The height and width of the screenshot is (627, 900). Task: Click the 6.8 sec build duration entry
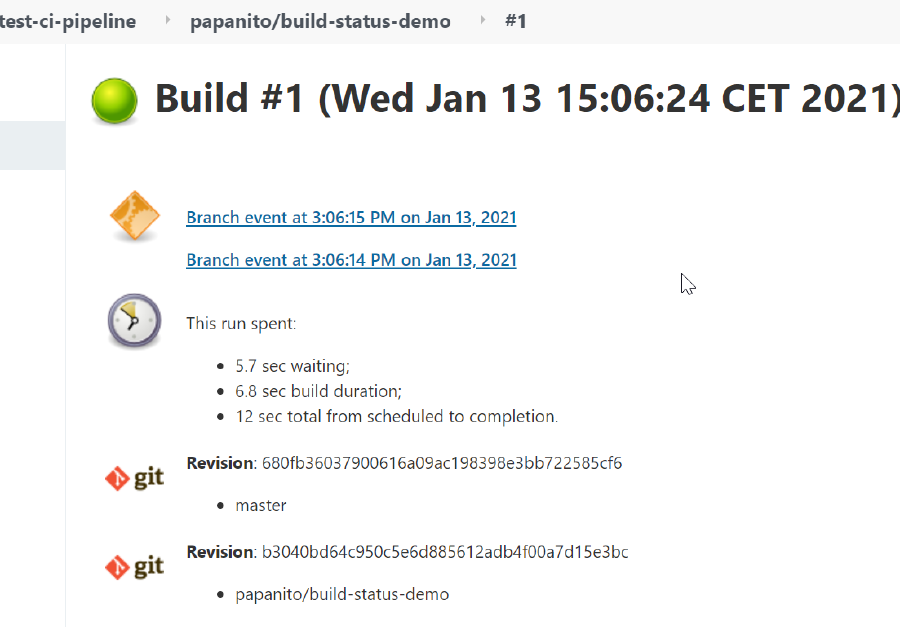coord(319,391)
